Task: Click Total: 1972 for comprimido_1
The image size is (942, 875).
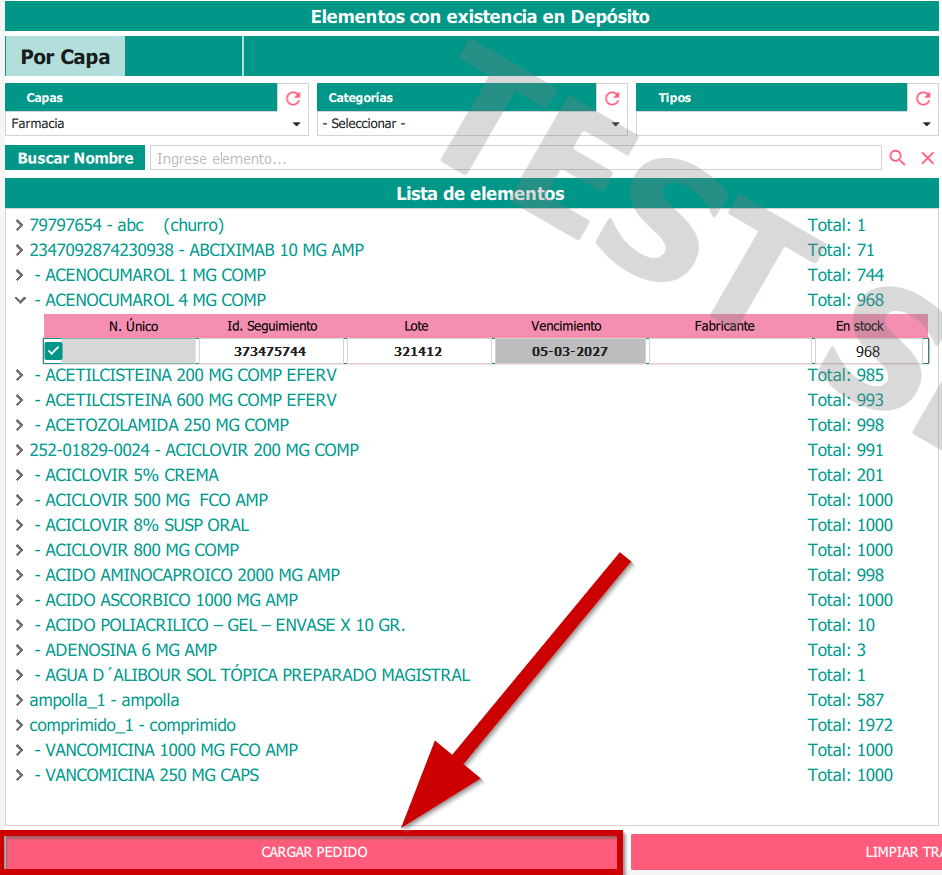Action: (850, 725)
